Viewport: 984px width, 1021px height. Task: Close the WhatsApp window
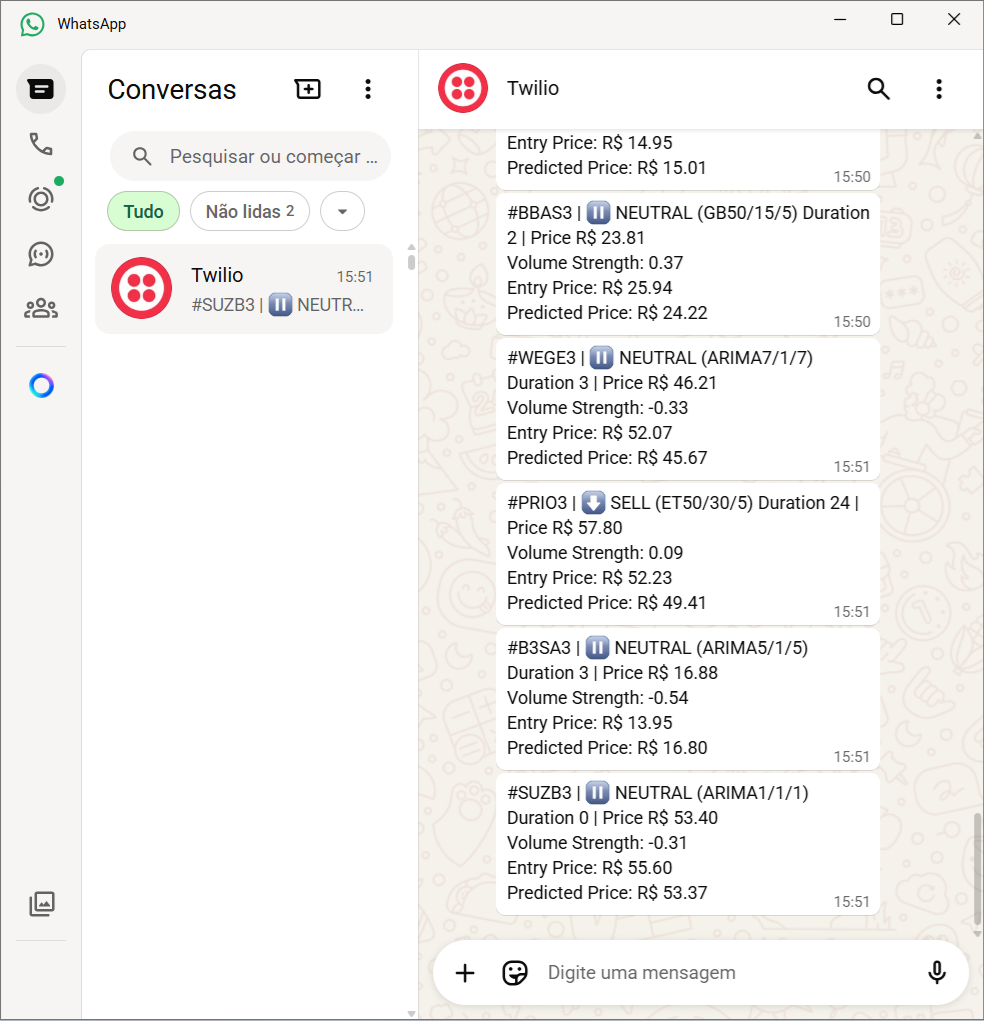point(953,20)
